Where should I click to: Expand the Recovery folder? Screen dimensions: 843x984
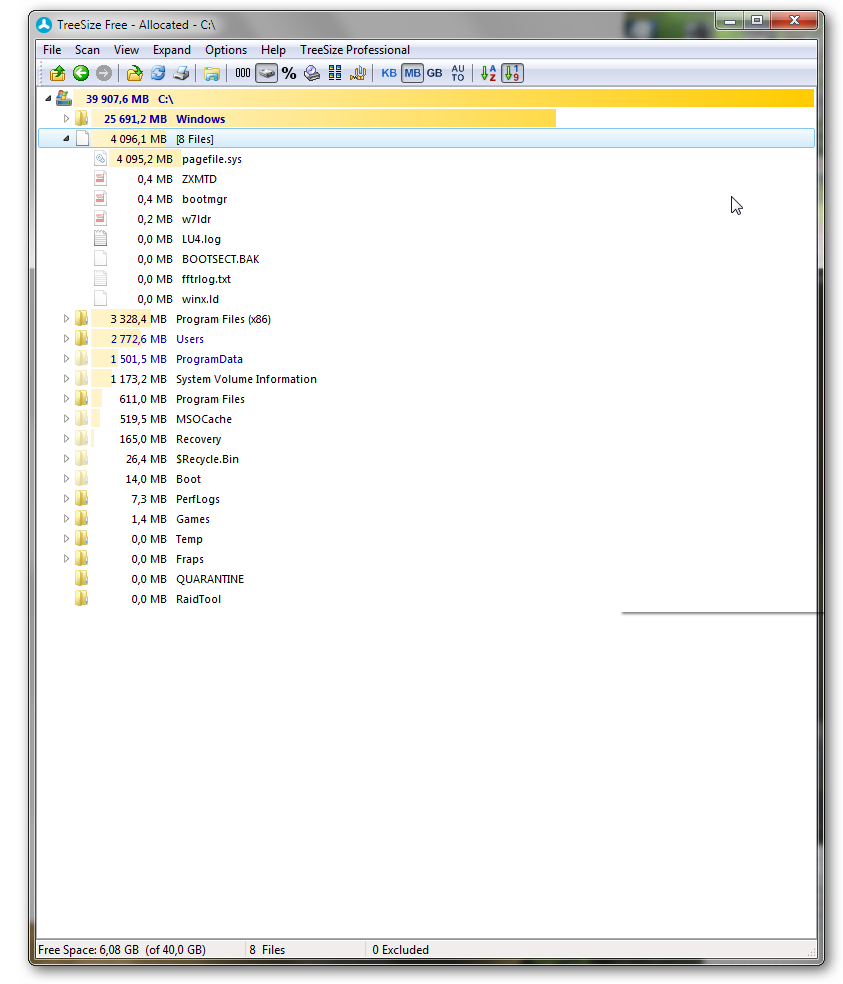pyautogui.click(x=66, y=439)
